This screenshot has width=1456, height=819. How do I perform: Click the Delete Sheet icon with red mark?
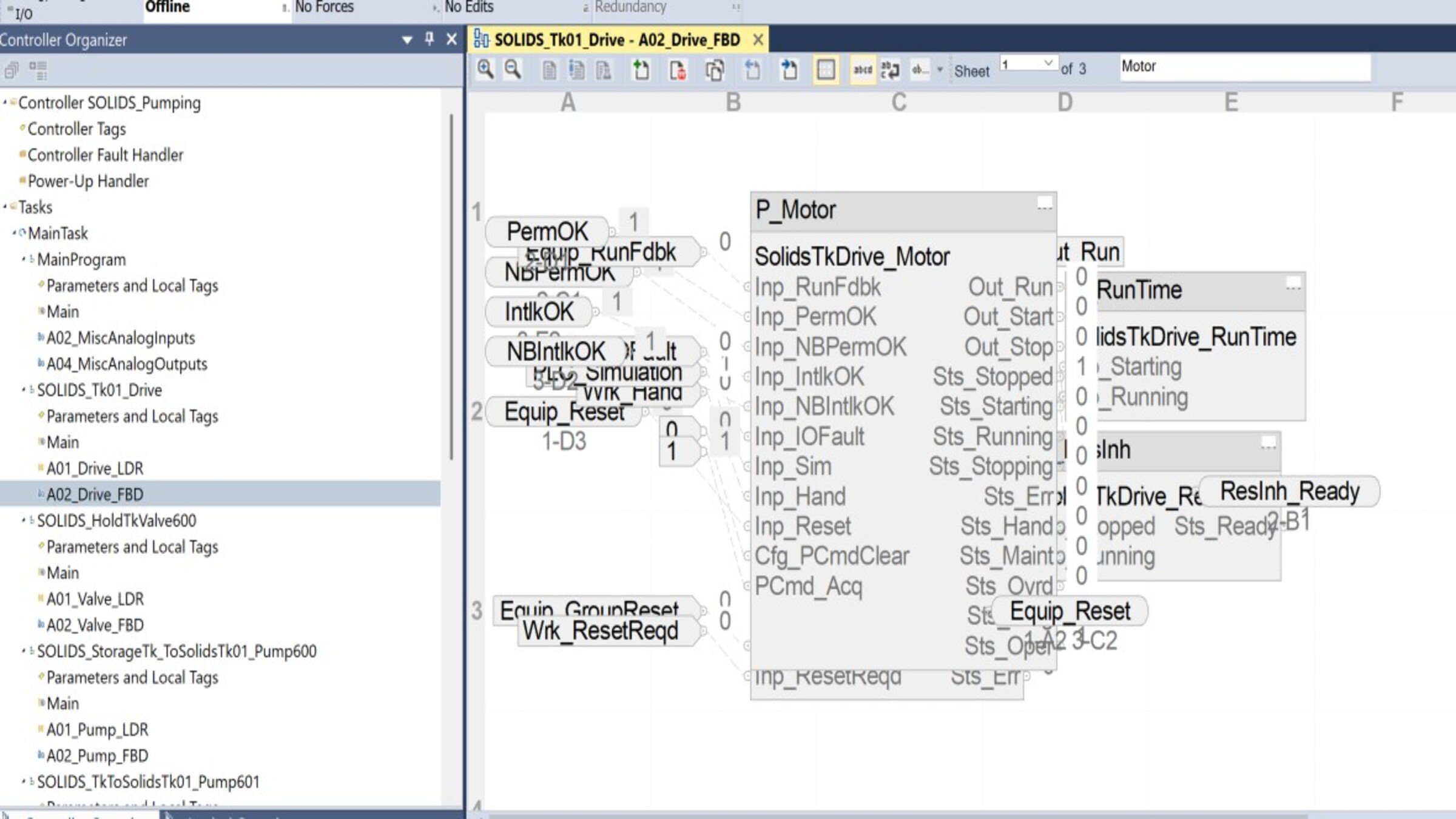click(x=678, y=70)
